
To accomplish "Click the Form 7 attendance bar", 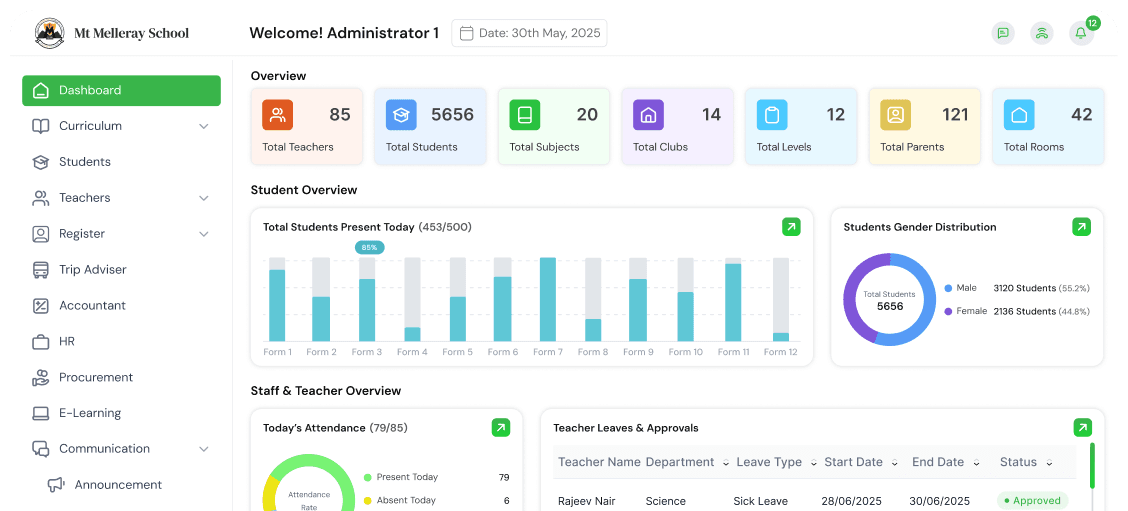I will click(548, 299).
